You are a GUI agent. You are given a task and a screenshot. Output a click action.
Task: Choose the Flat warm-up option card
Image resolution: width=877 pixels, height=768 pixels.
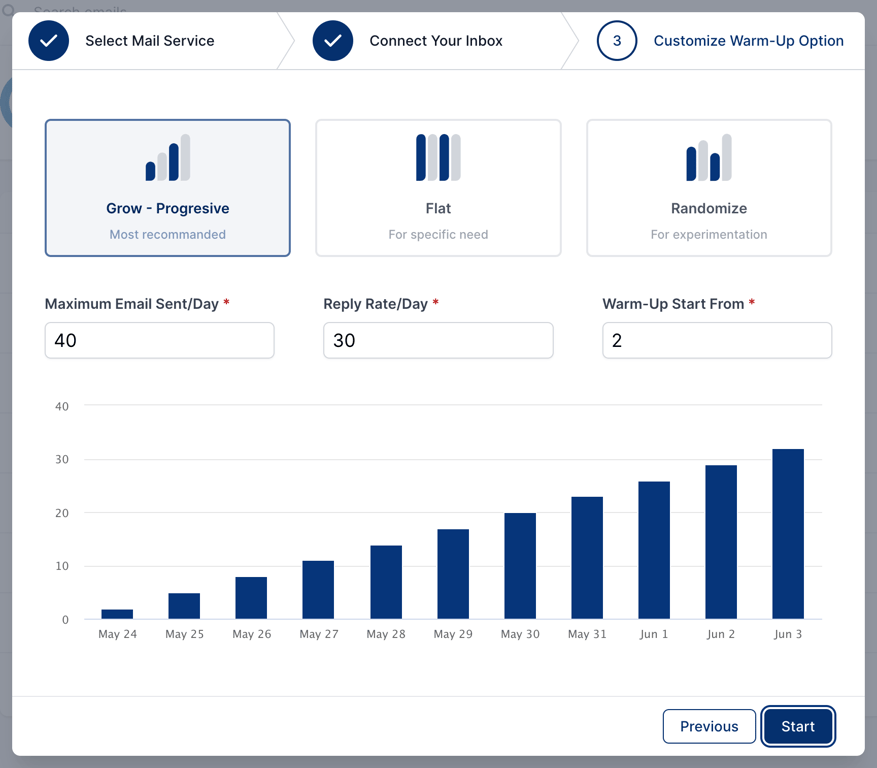point(438,188)
